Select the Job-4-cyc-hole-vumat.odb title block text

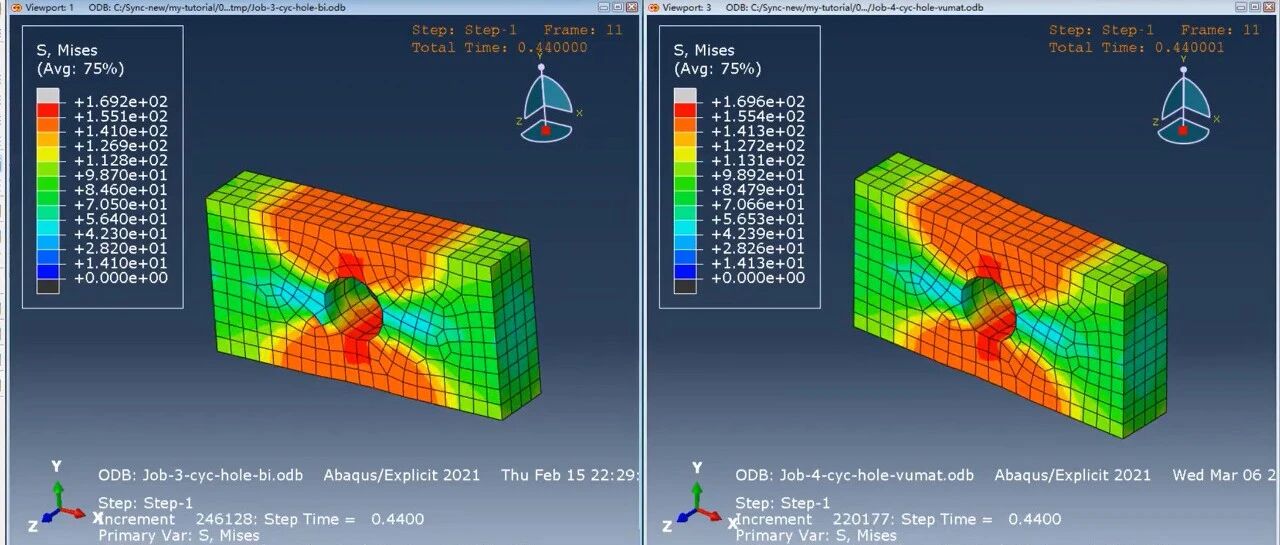[x=854, y=475]
